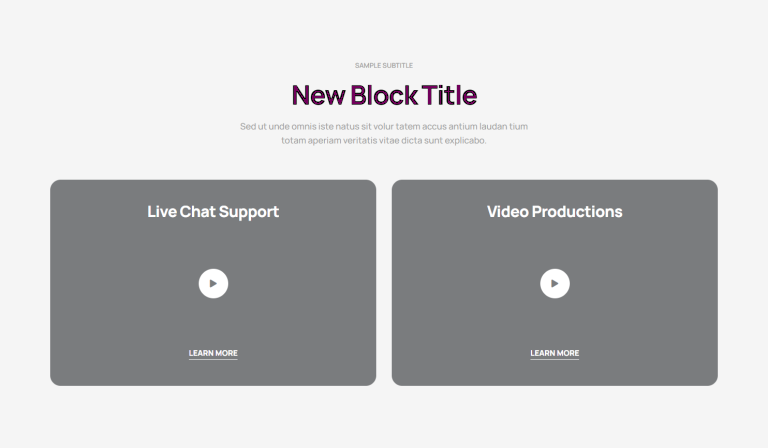
Task: Select the Live Chat Support card heading
Action: click(x=213, y=212)
